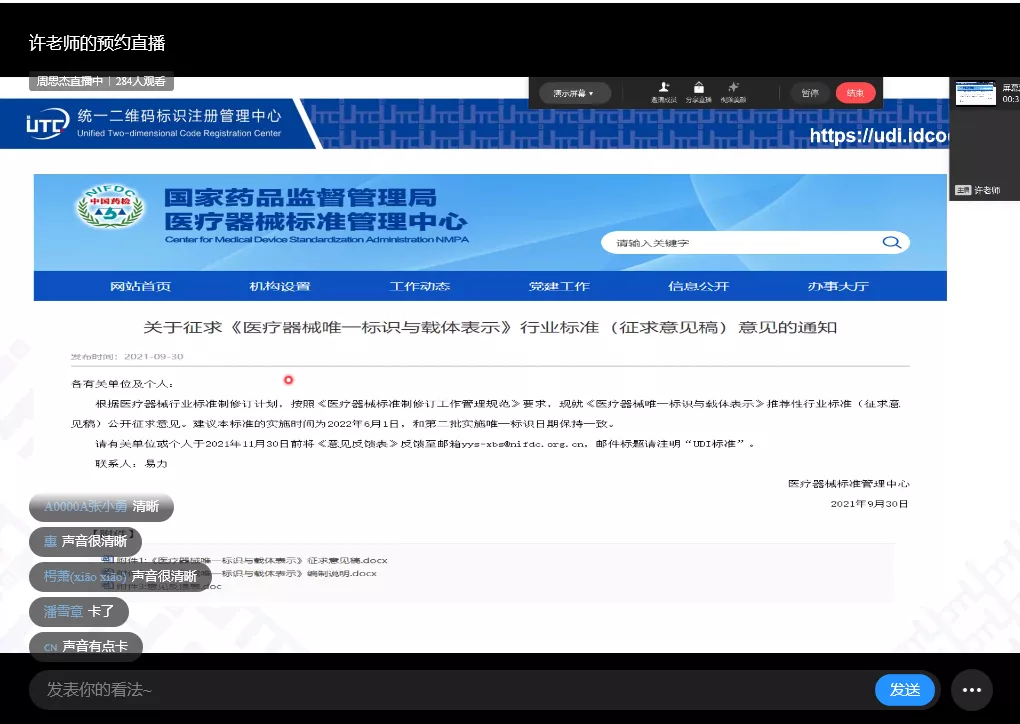This screenshot has width=1020, height=724.
Task: Click the share live stream icon
Action: coord(698,87)
